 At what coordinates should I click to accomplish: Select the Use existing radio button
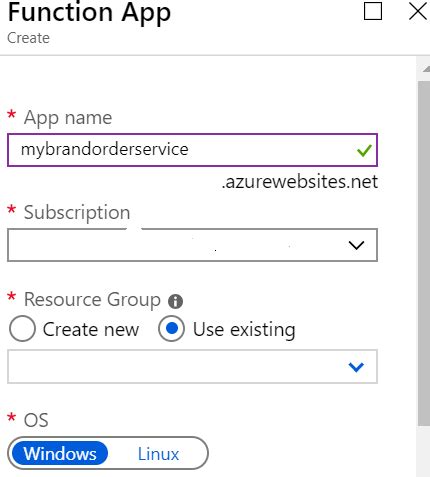[171, 329]
